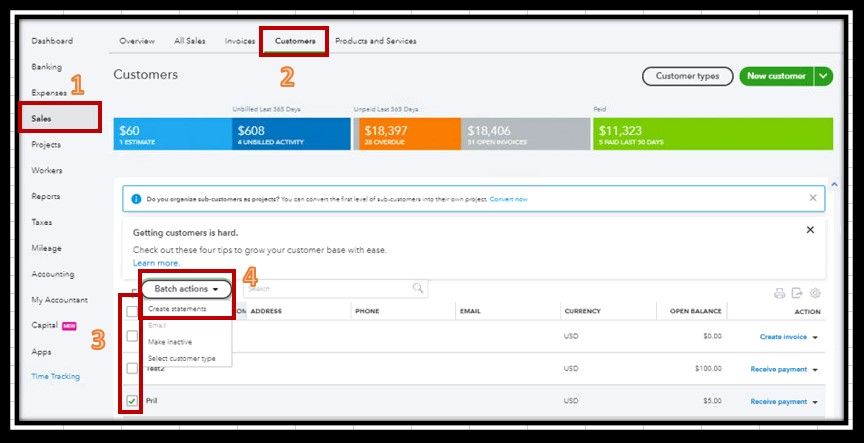The height and width of the screenshot is (443, 864).
Task: Select the Customers tab
Action: tap(295, 41)
